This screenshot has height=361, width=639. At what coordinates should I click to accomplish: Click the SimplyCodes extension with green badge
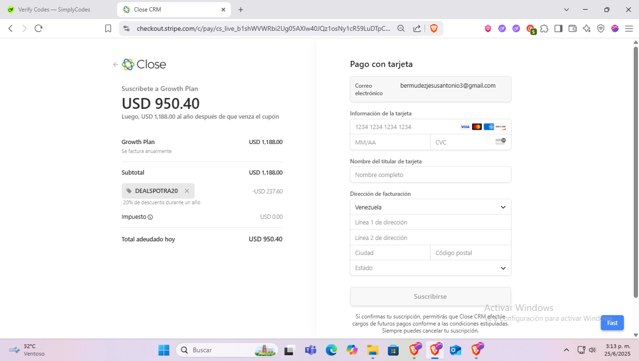click(531, 29)
